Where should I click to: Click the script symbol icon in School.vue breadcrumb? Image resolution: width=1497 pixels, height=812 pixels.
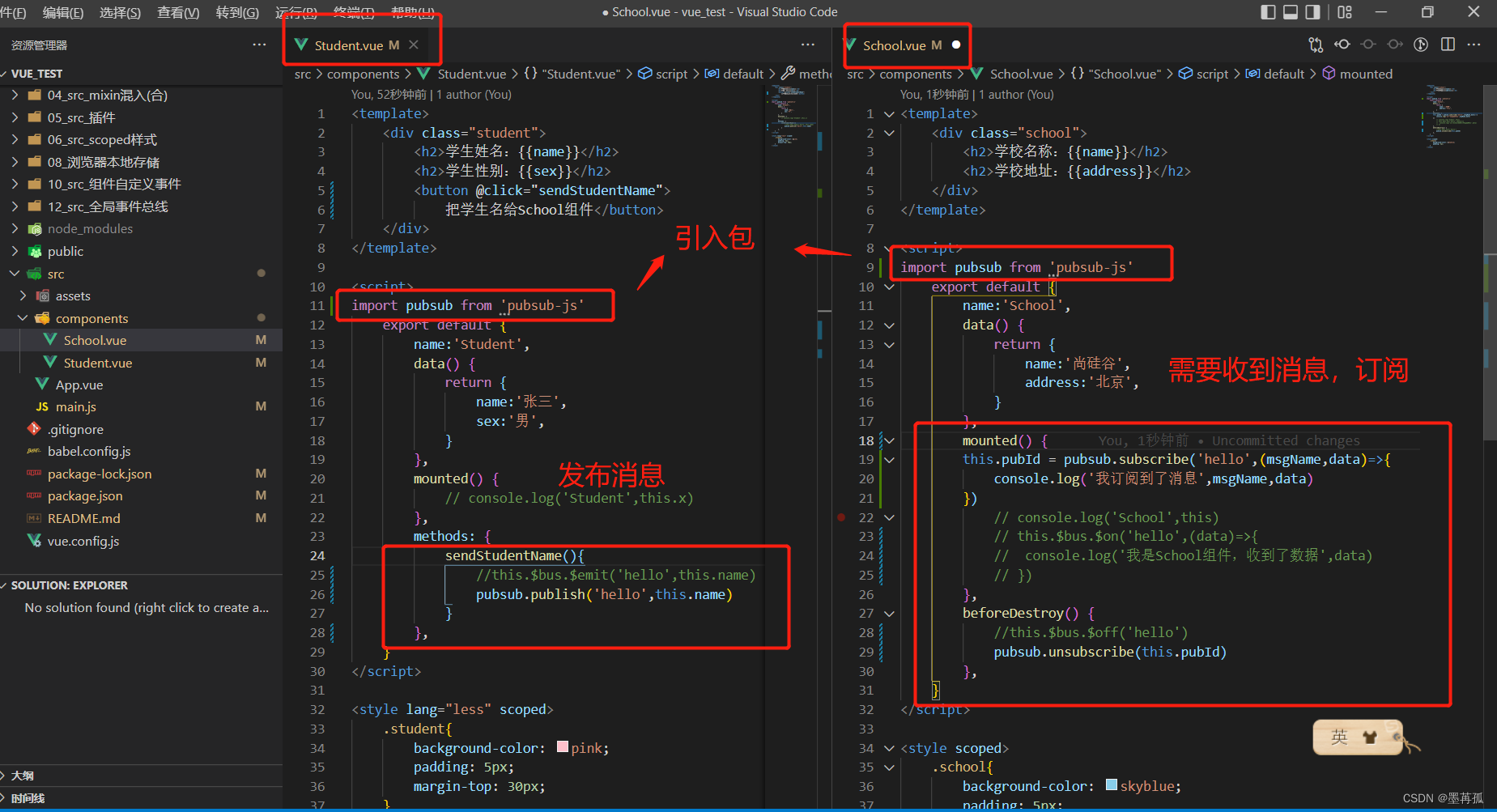1186,74
